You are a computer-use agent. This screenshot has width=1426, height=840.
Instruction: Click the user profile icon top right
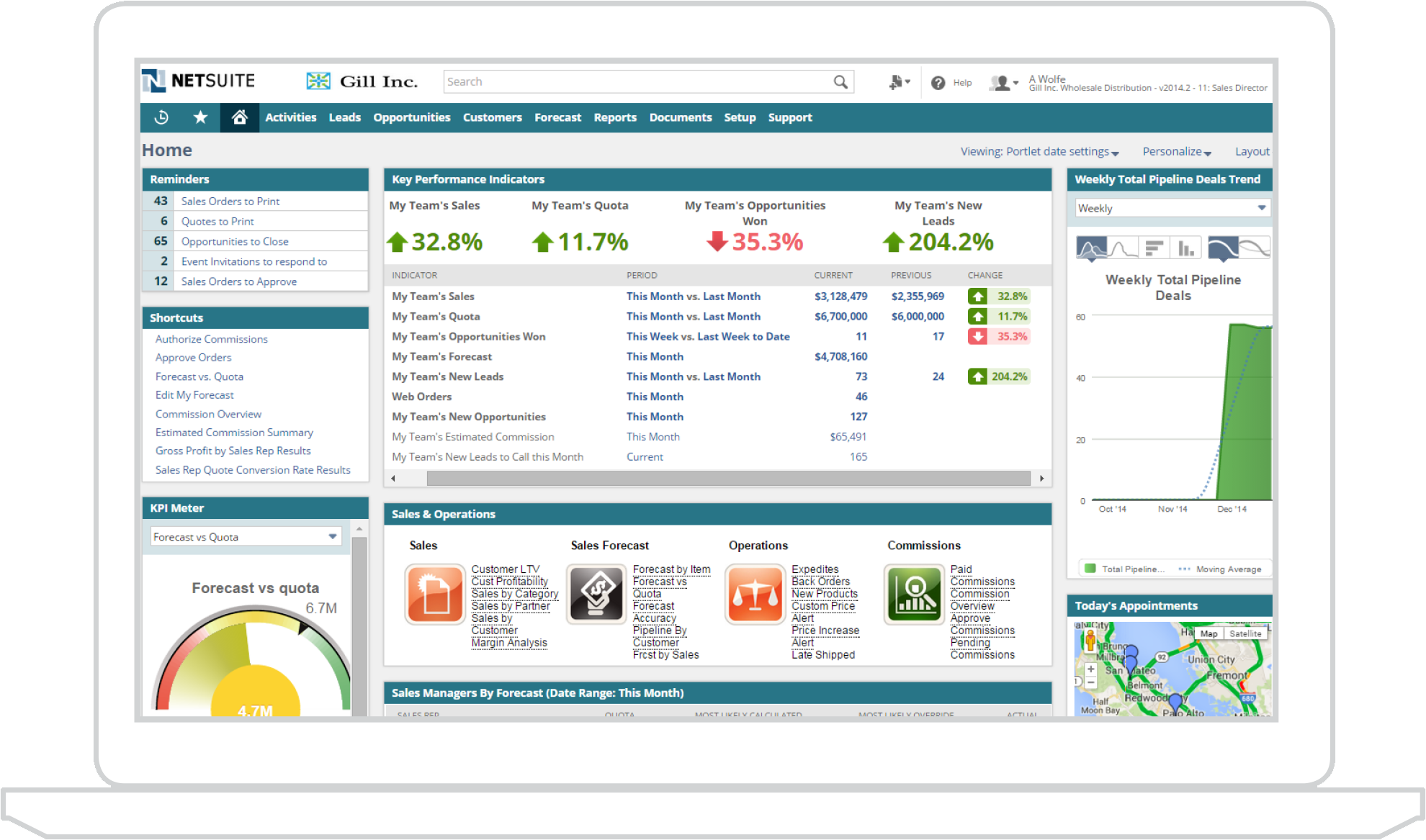pos(1003,82)
